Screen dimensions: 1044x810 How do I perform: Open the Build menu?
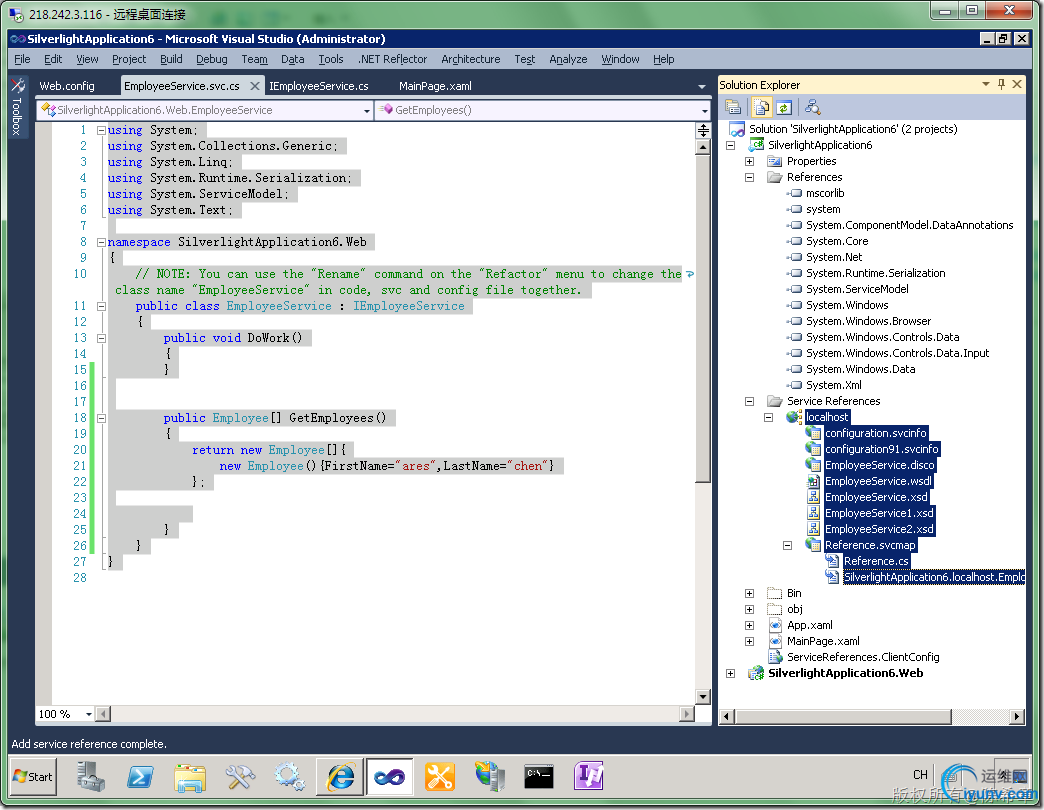pos(171,59)
